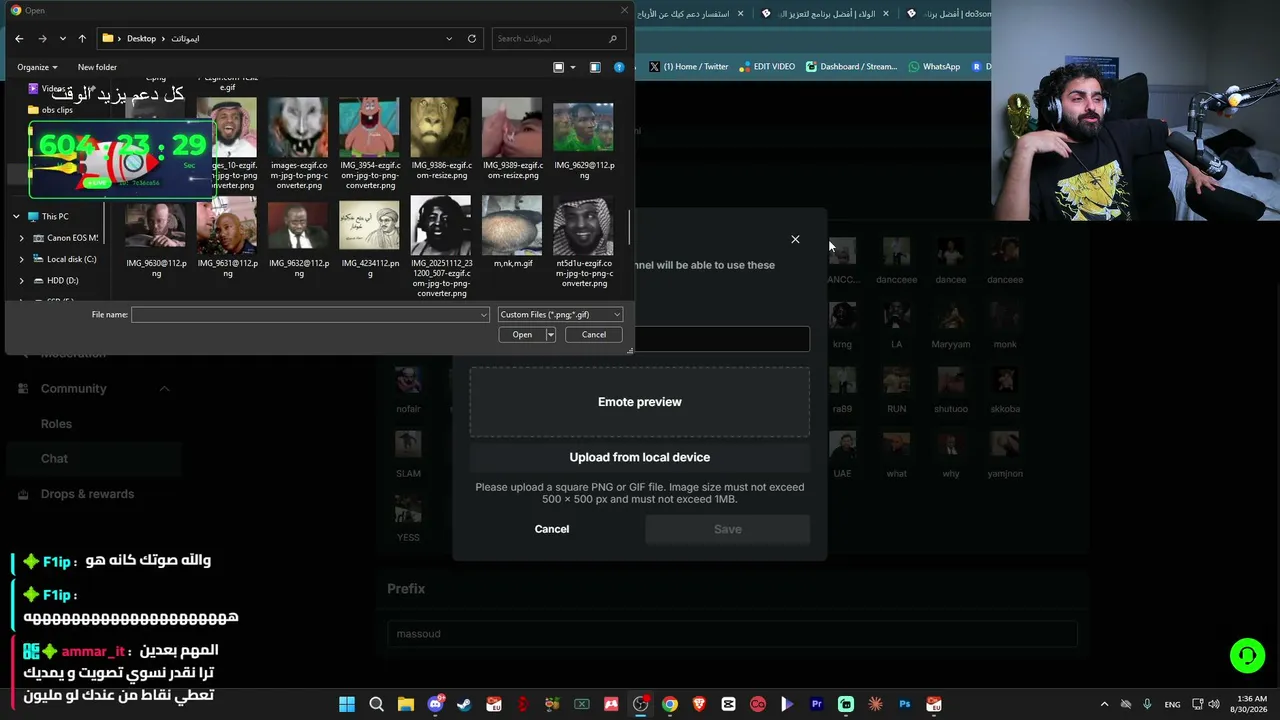Expand the HDD (D:) tree node

(22, 281)
